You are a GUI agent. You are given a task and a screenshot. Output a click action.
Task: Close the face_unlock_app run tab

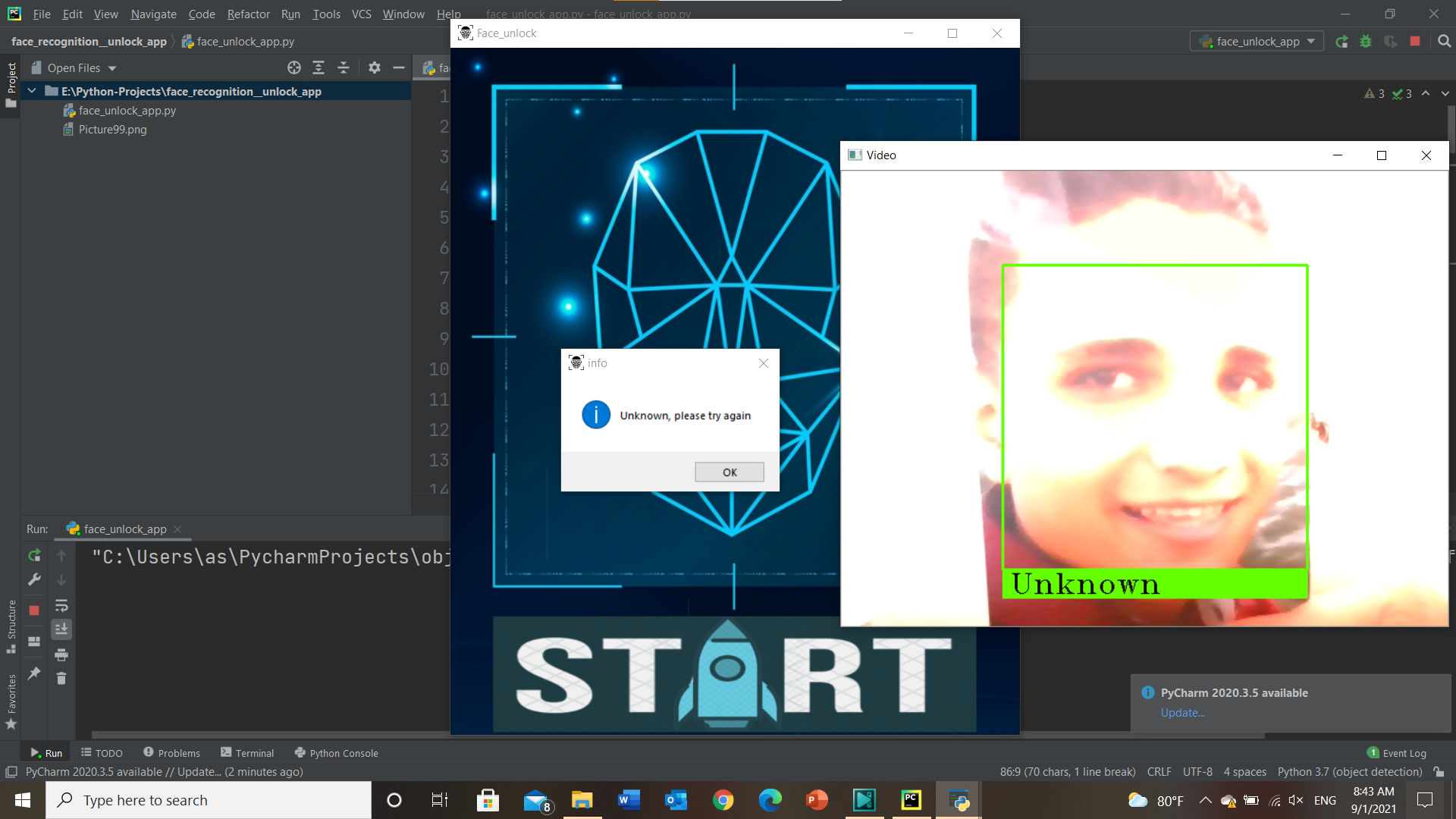[x=177, y=529]
